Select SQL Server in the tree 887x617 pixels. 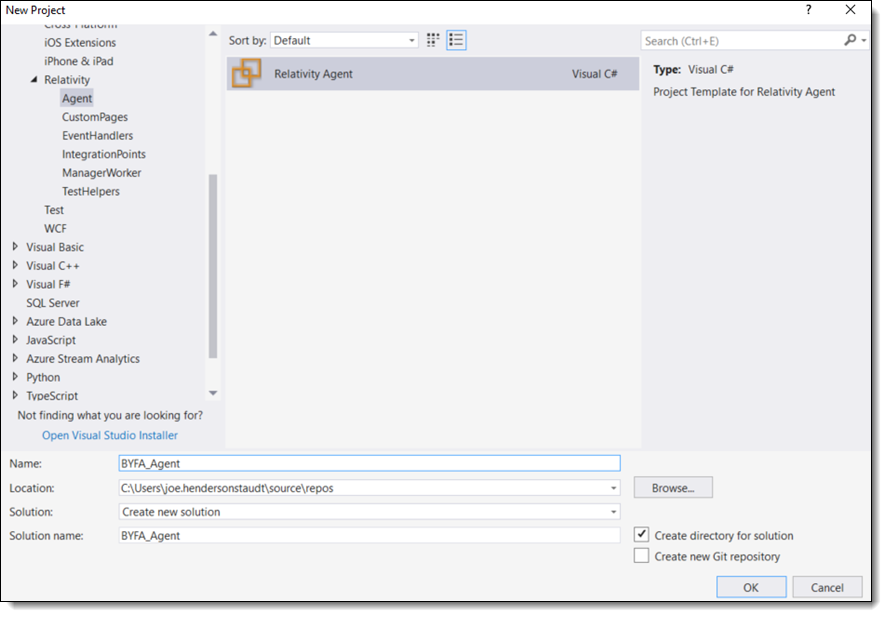[53, 303]
